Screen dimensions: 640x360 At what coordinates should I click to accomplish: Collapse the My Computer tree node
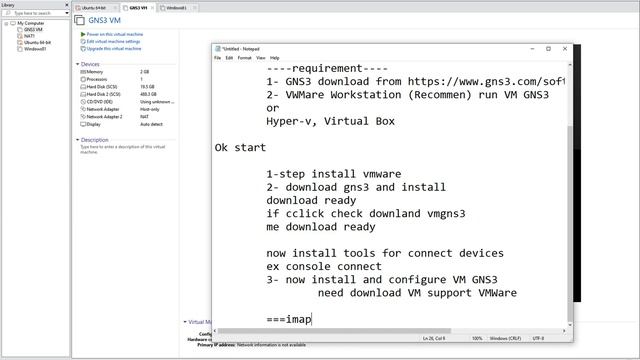[6, 24]
